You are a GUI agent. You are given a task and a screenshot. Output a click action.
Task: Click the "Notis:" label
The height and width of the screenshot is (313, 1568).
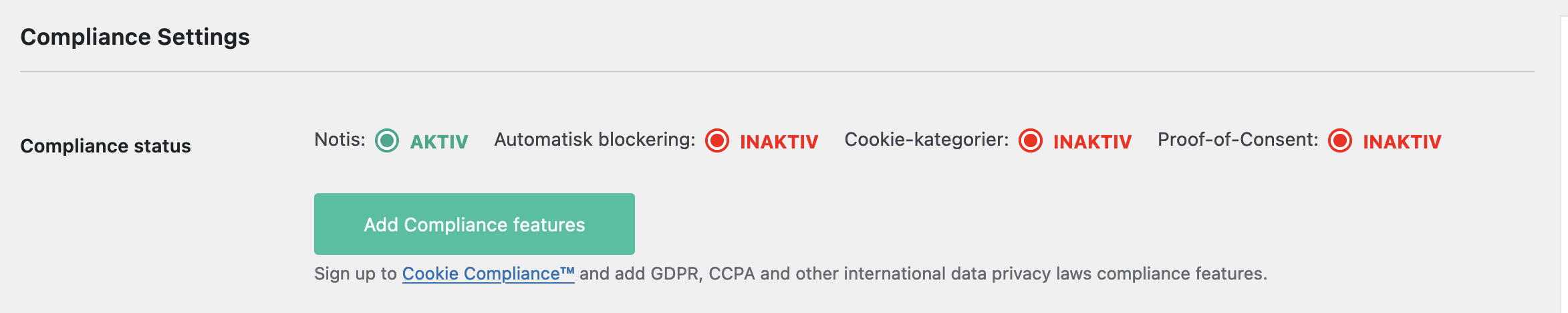(340, 140)
